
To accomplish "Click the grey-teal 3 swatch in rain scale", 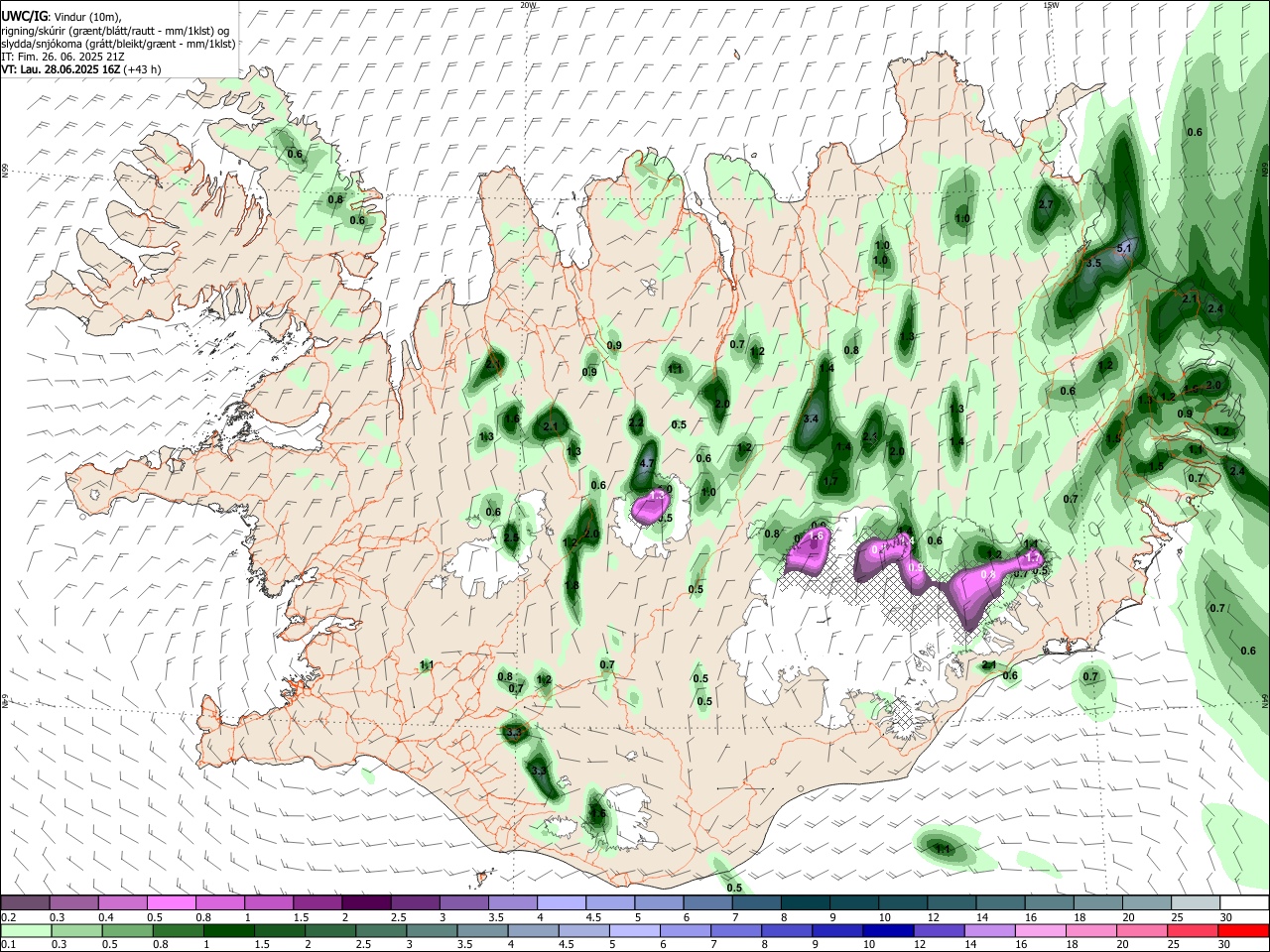I will click(432, 930).
